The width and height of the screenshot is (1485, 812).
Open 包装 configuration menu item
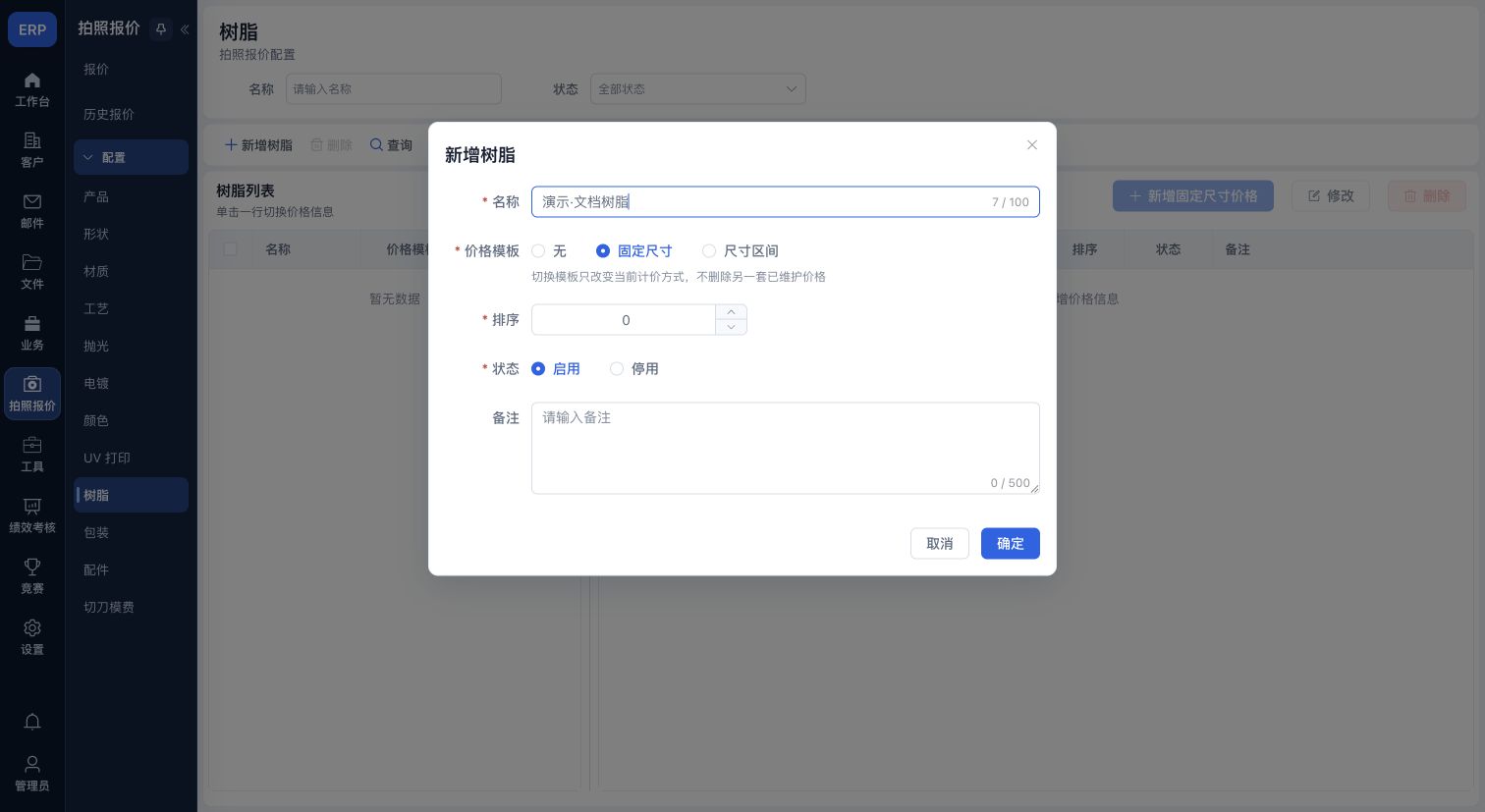coord(131,532)
